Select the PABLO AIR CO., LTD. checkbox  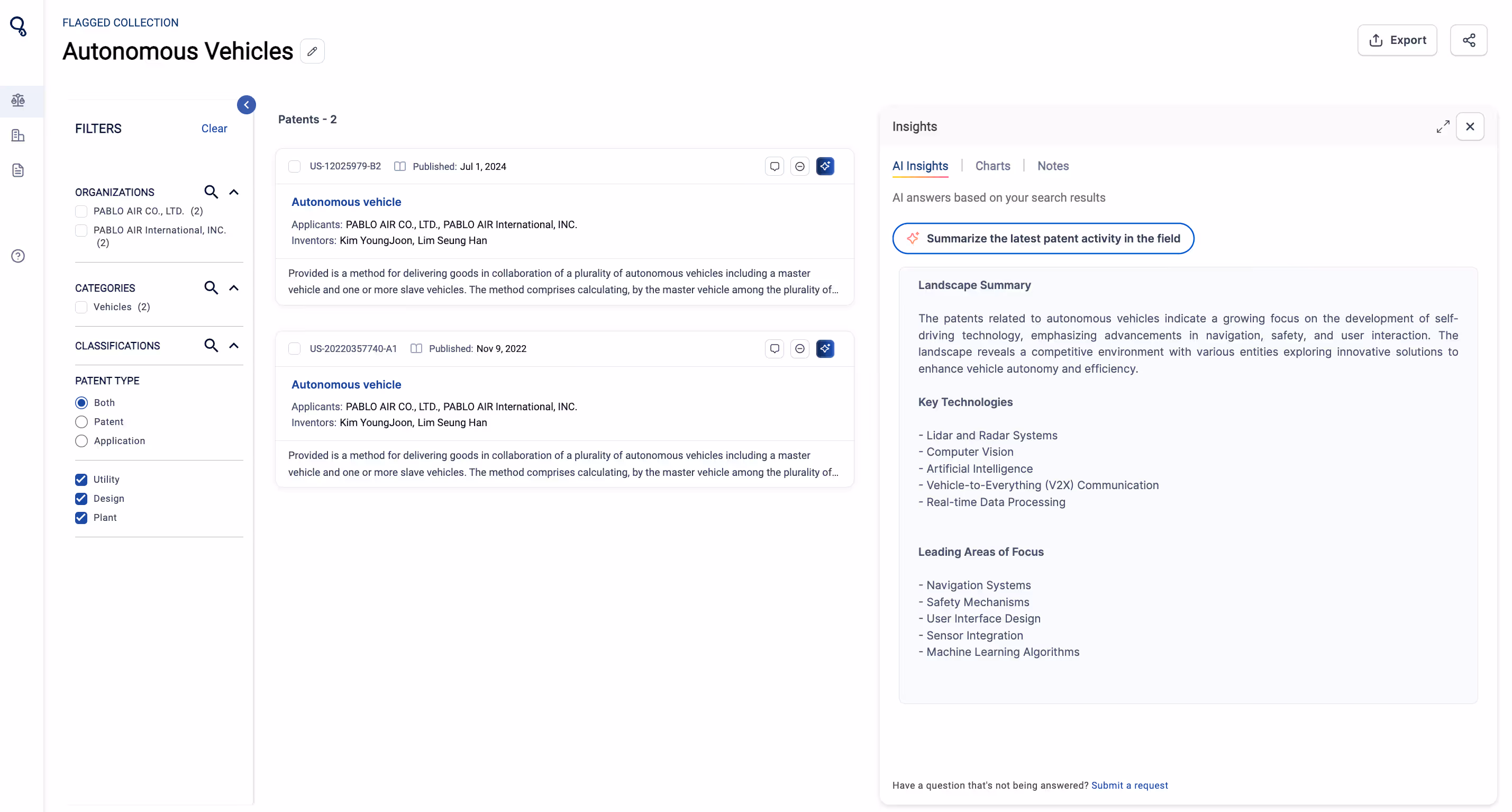pos(81,211)
